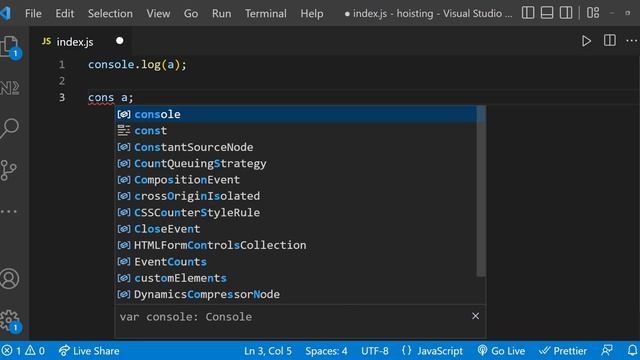Open the Explorer view in activity bar
Image resolution: width=640 pixels, height=360 pixels.
10,46
